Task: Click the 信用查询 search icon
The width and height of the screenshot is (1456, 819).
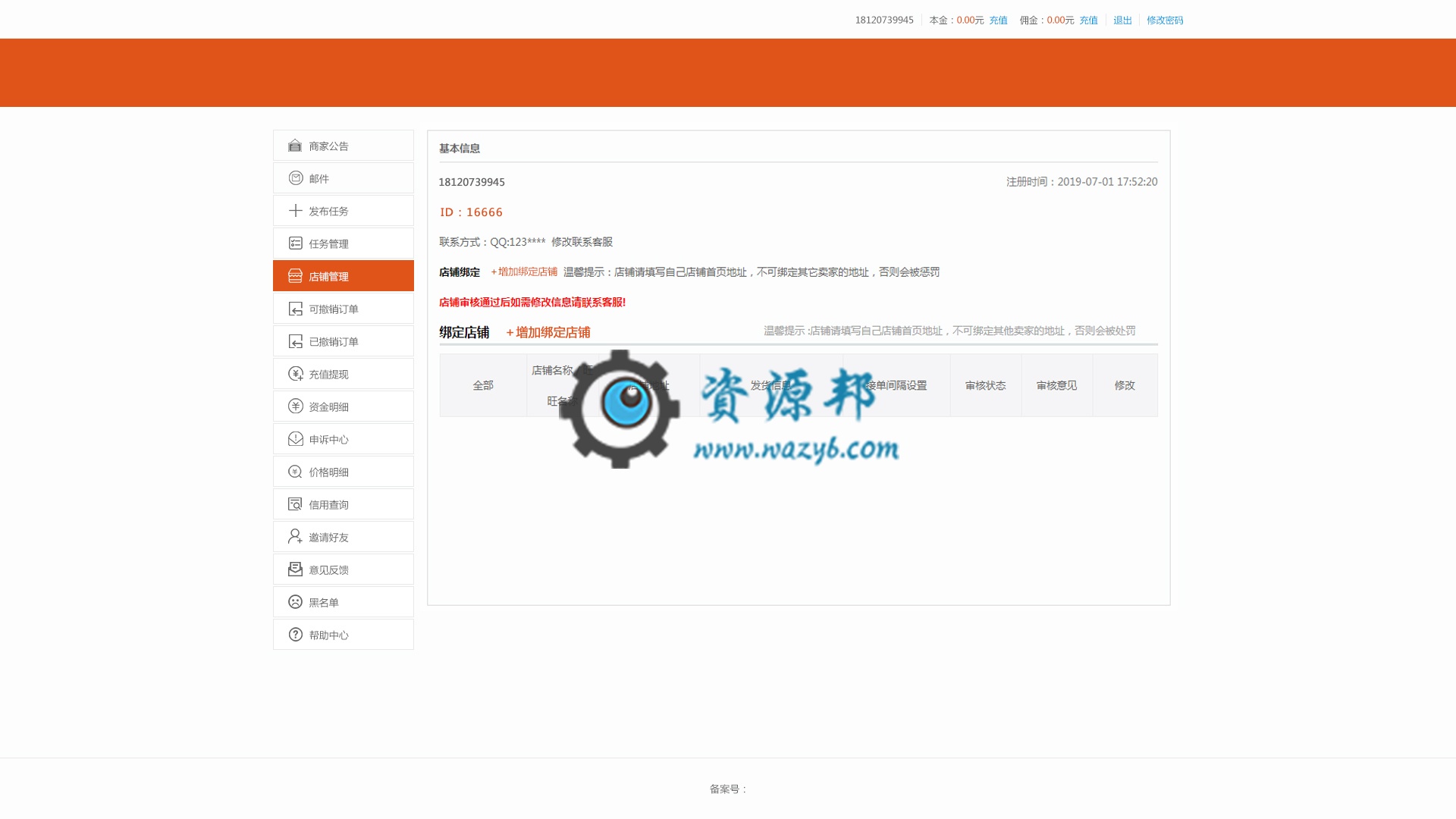Action: click(295, 504)
